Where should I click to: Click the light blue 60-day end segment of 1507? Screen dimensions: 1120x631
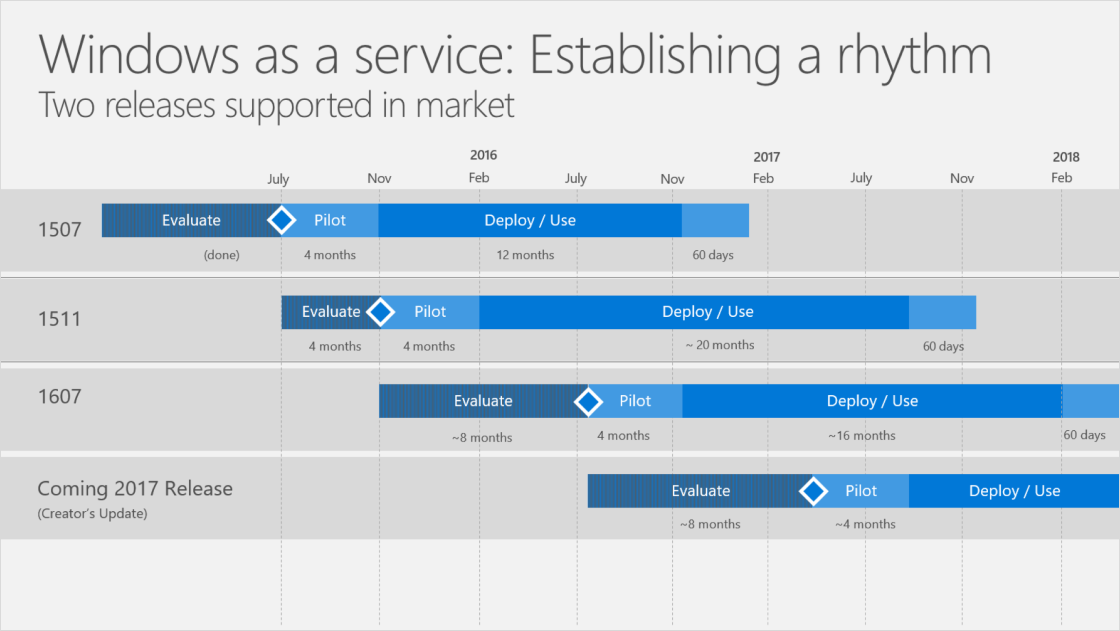[716, 220]
